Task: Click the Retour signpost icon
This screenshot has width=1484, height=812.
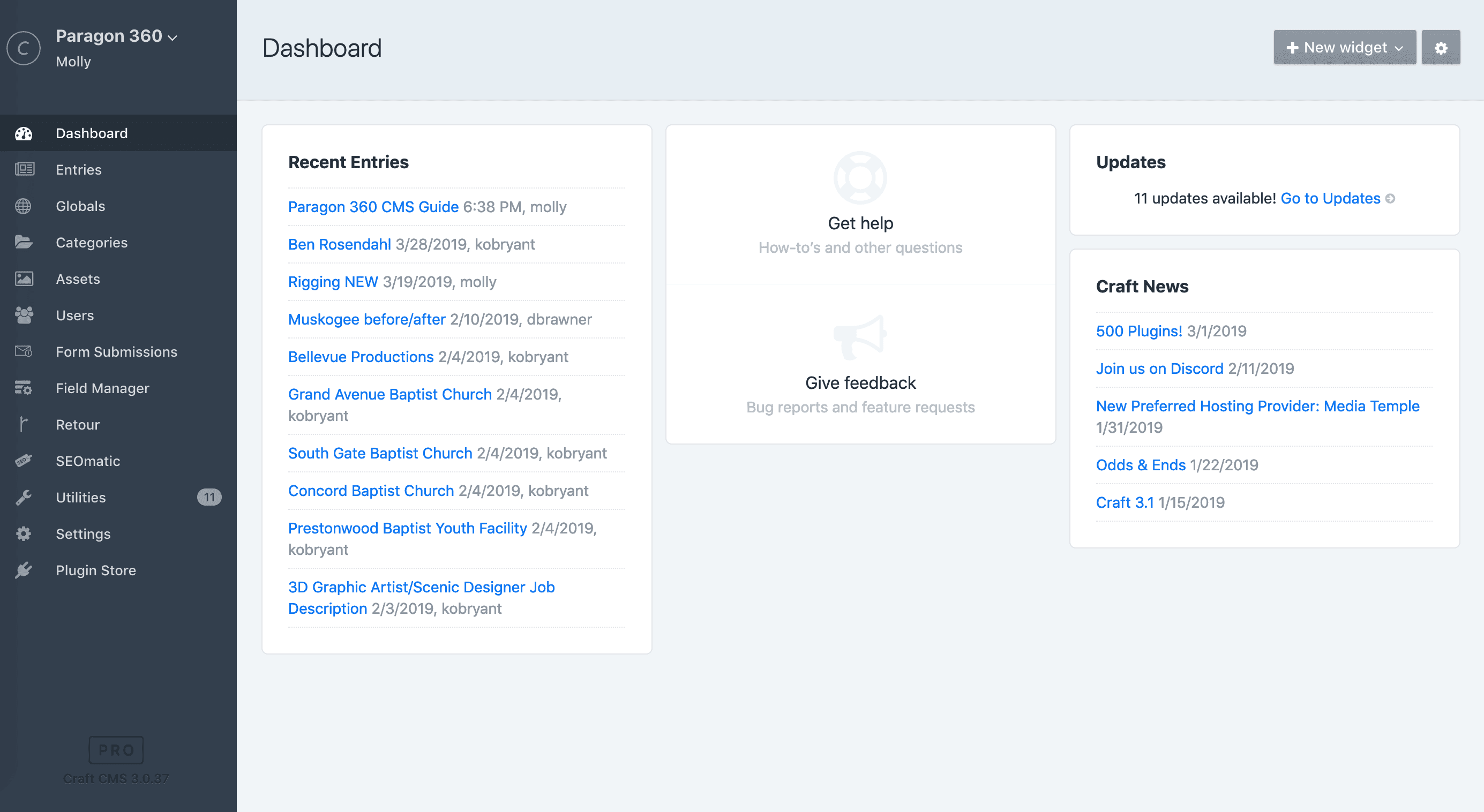Action: pyautogui.click(x=24, y=424)
